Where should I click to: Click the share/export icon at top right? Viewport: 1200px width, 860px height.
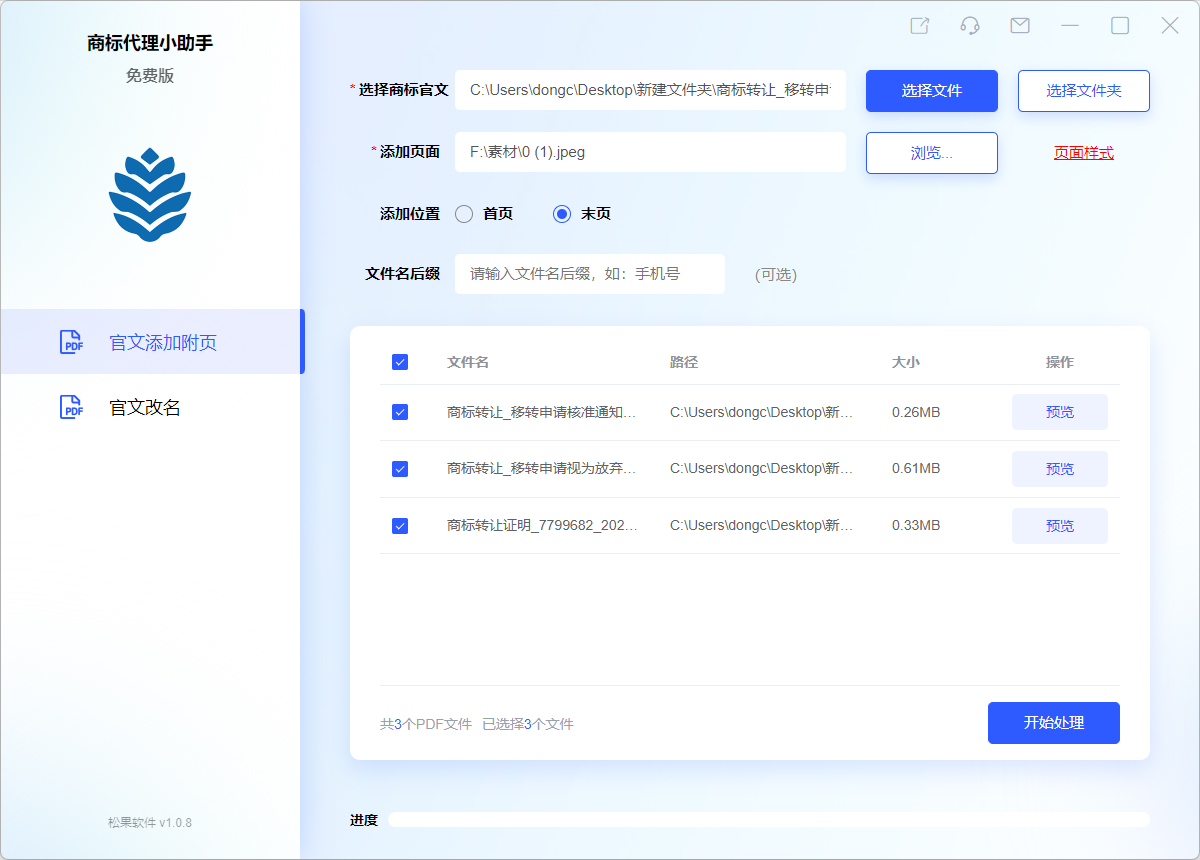(x=919, y=25)
